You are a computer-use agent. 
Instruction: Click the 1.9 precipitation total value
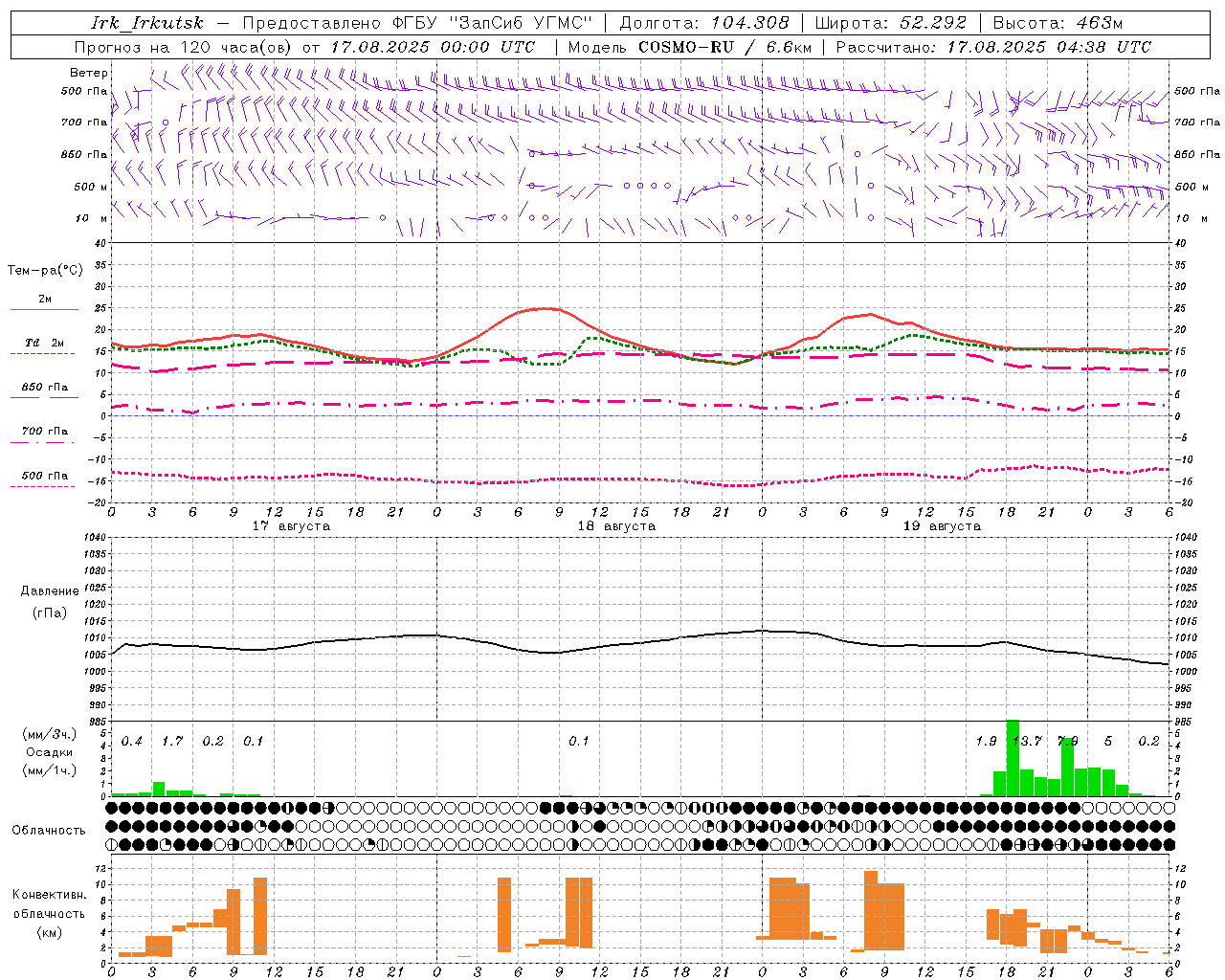point(986,742)
